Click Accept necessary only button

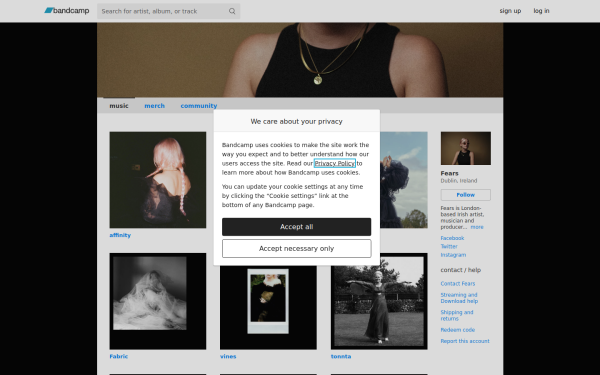(297, 249)
